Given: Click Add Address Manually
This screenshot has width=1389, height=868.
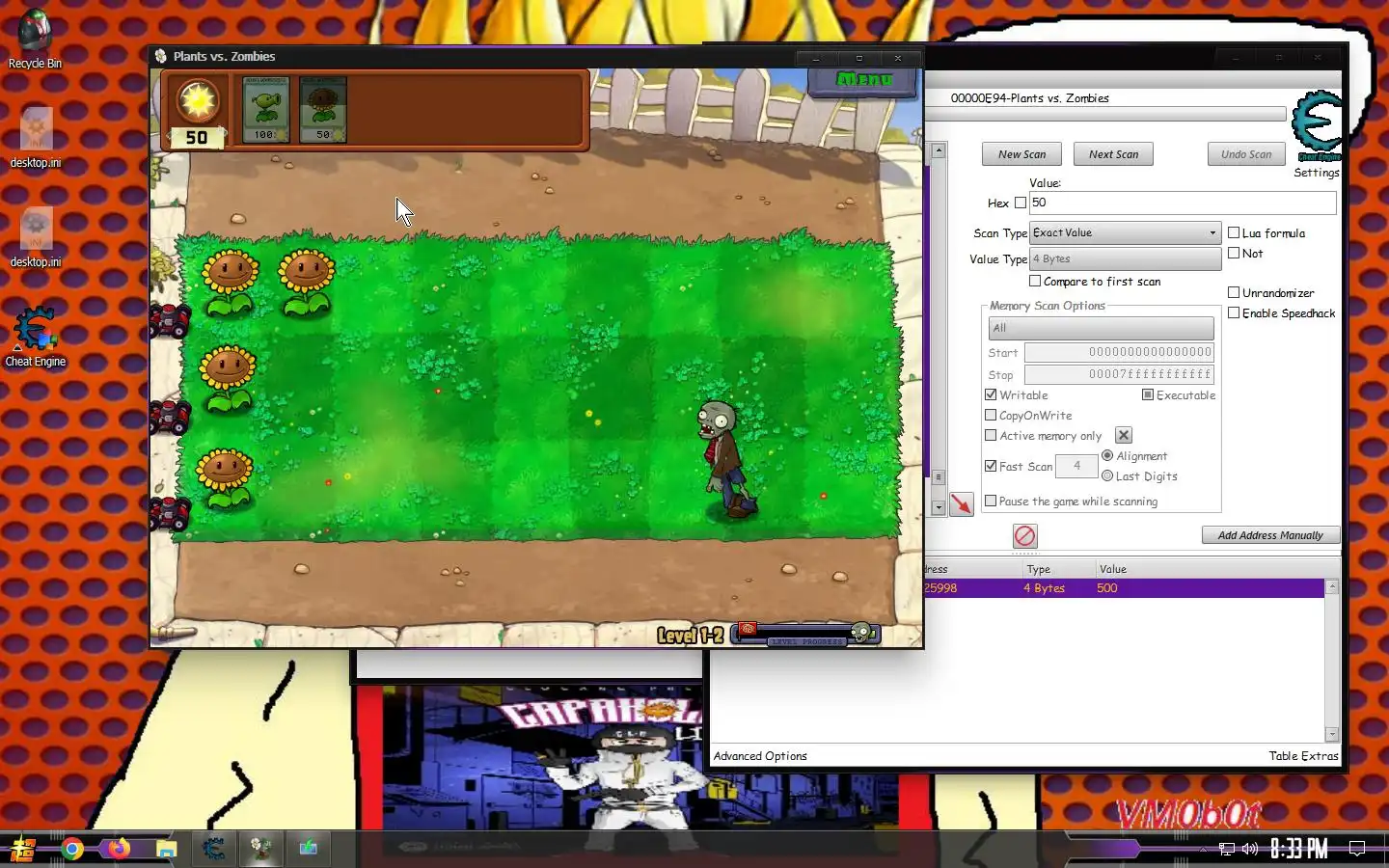Looking at the screenshot, I should click(1270, 535).
